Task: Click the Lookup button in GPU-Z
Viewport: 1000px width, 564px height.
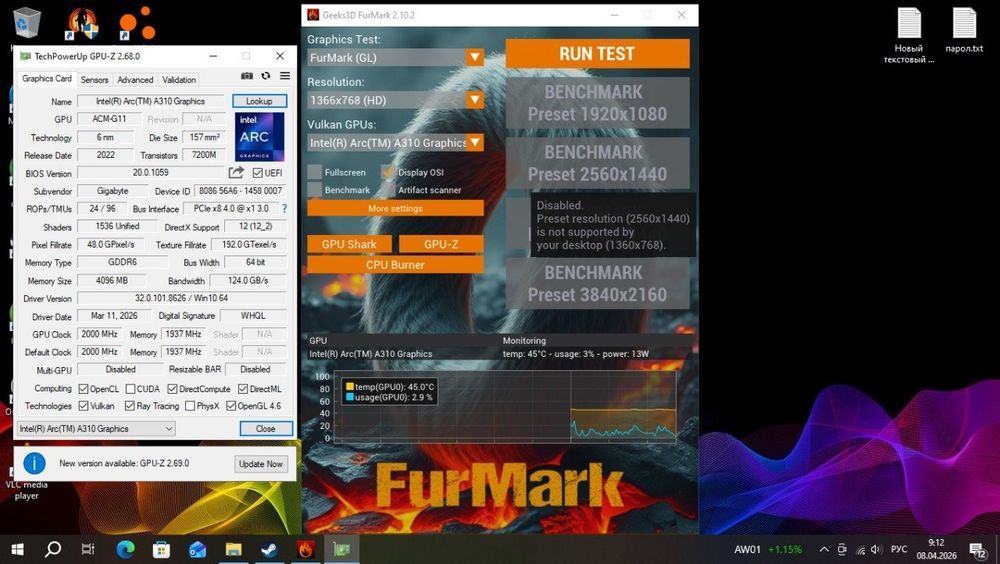Action: (259, 101)
